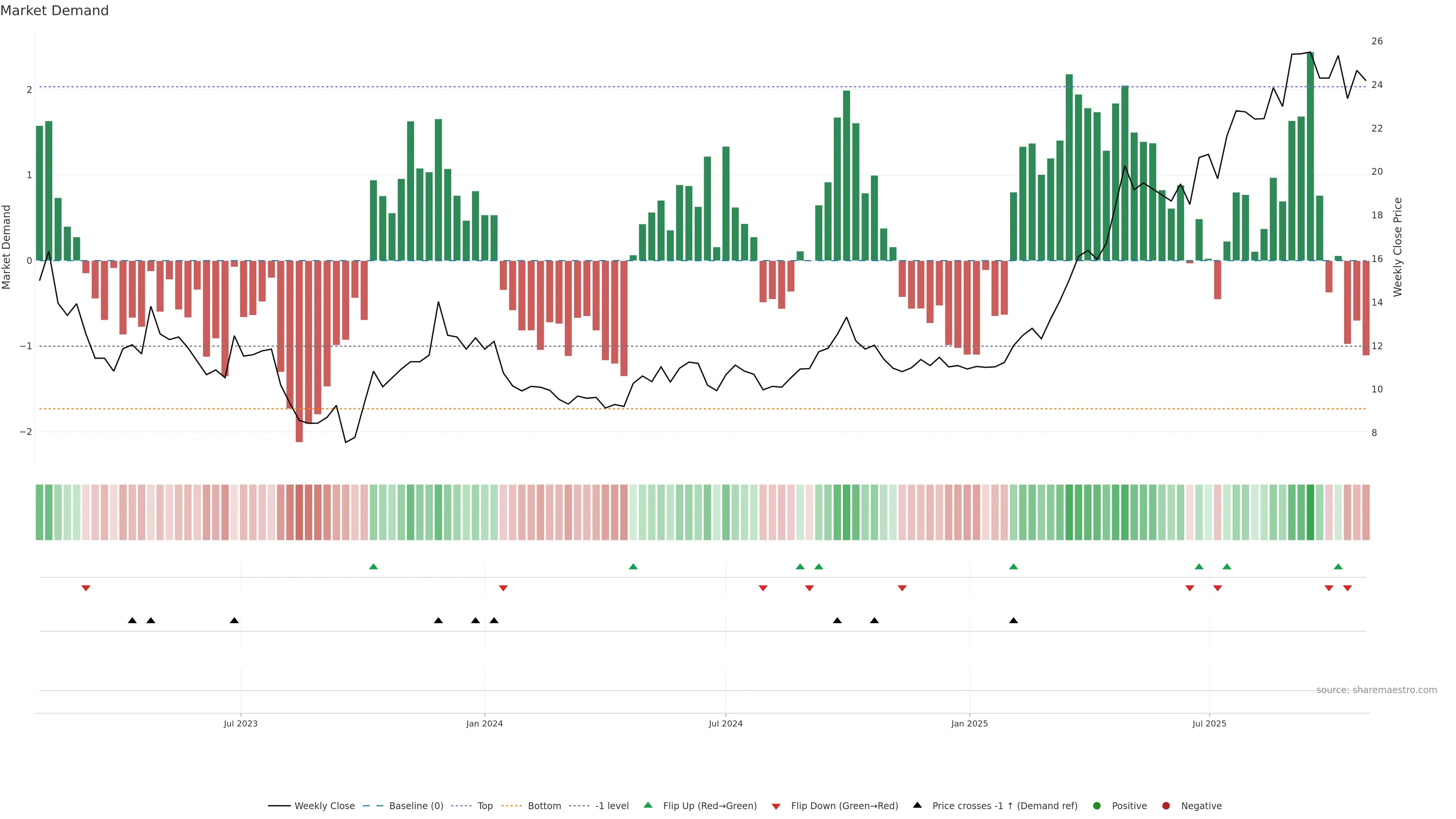
Task: Click the black Price crosses -1 legend triangle
Action: tap(917, 805)
